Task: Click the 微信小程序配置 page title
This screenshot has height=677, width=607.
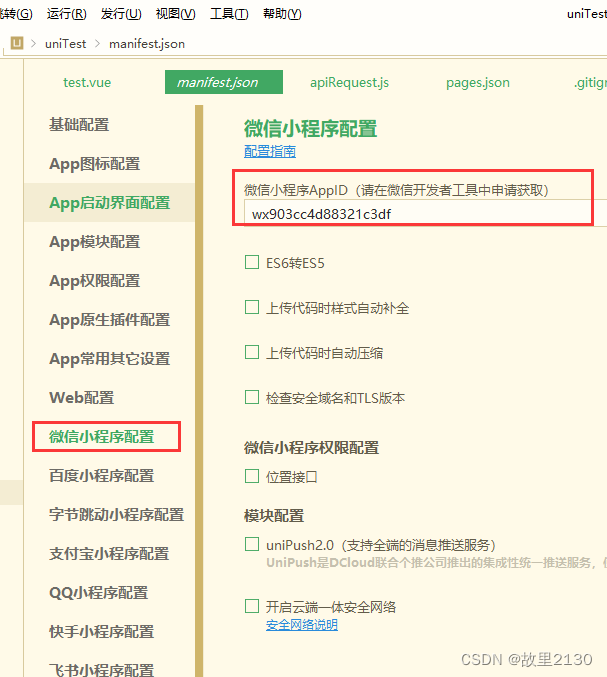Action: 310,129
